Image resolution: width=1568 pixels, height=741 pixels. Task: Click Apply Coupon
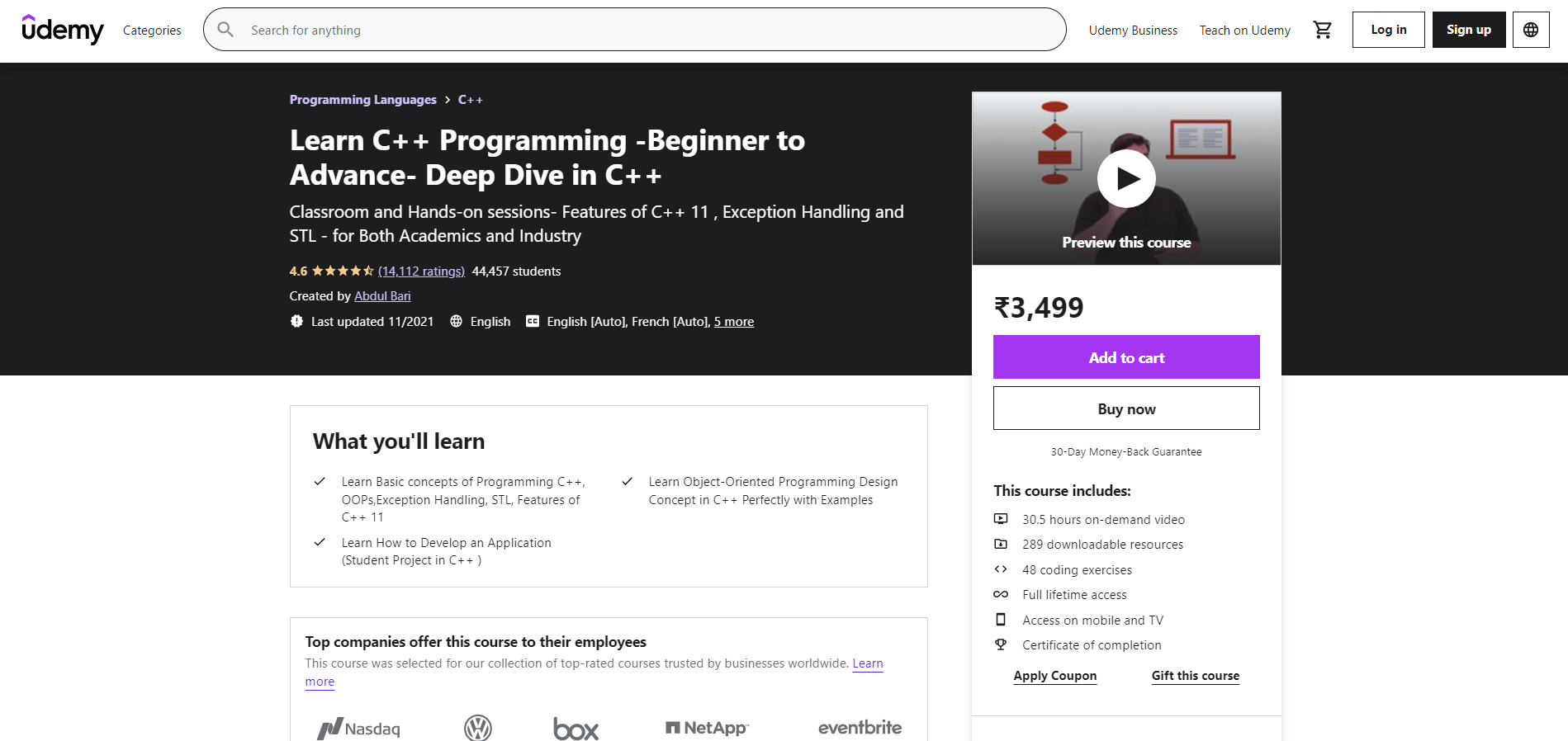tap(1055, 676)
